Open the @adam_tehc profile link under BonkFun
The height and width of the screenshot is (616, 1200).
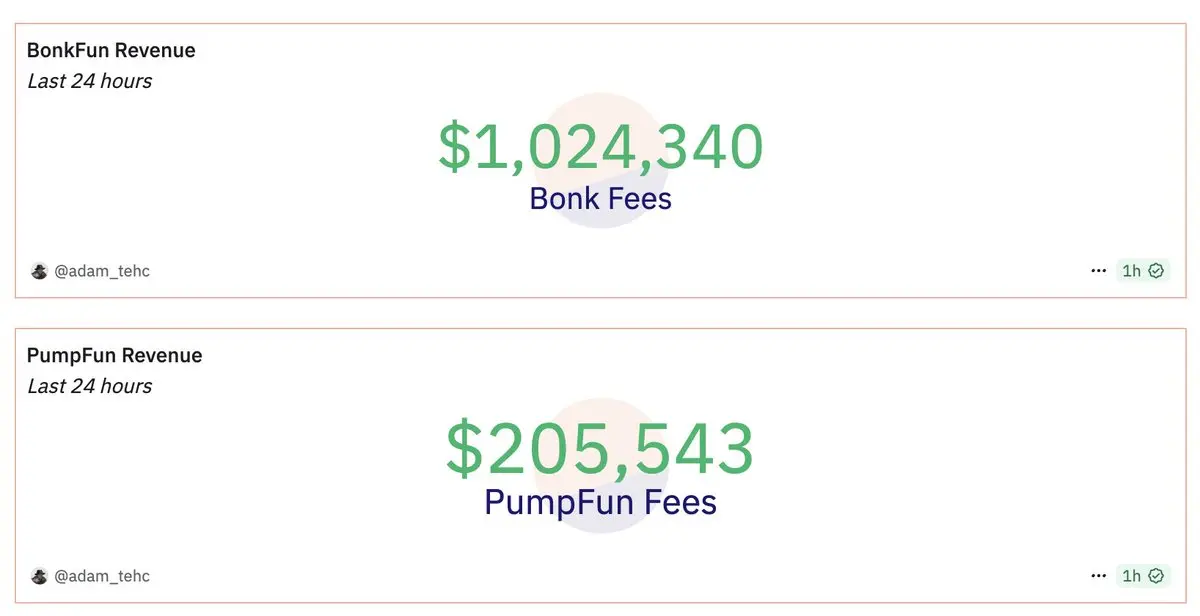(x=102, y=271)
